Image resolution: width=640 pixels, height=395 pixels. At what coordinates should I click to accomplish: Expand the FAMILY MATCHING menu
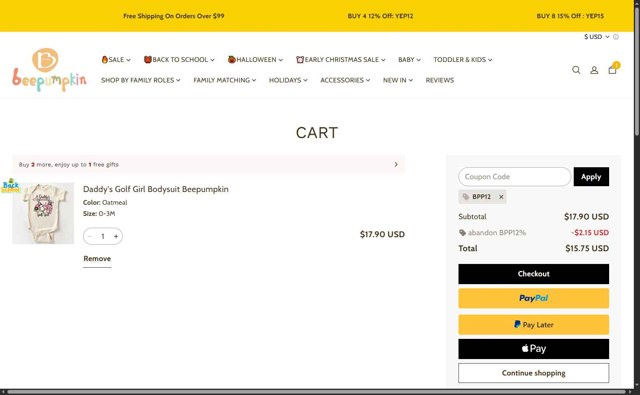(x=225, y=80)
